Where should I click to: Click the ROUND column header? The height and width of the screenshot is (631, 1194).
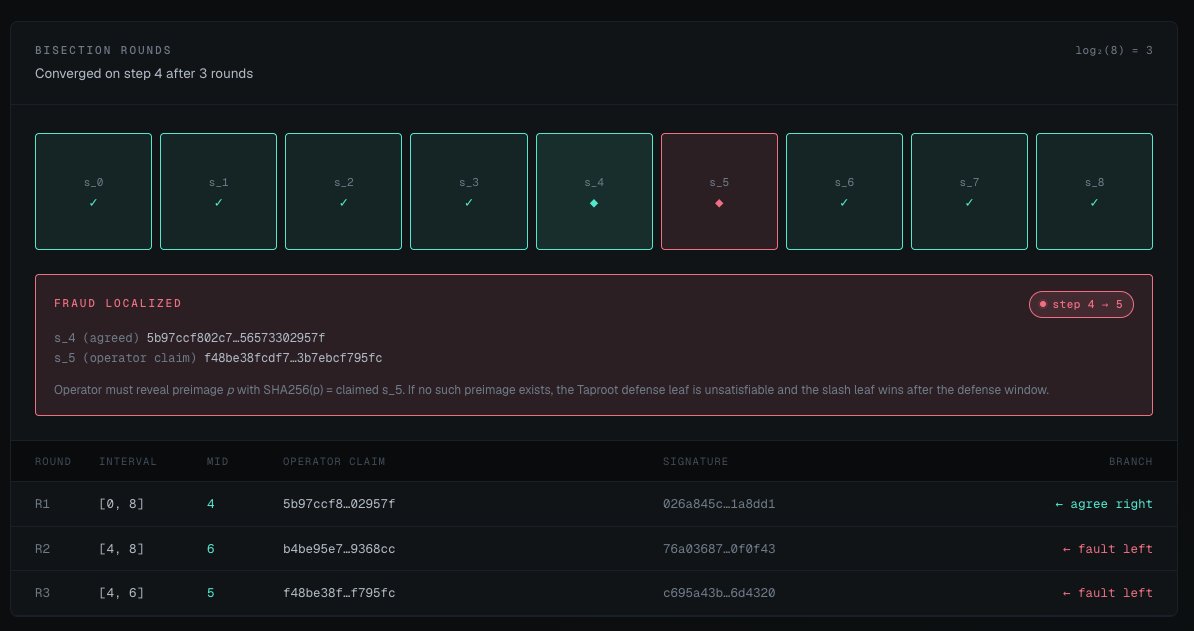53,461
